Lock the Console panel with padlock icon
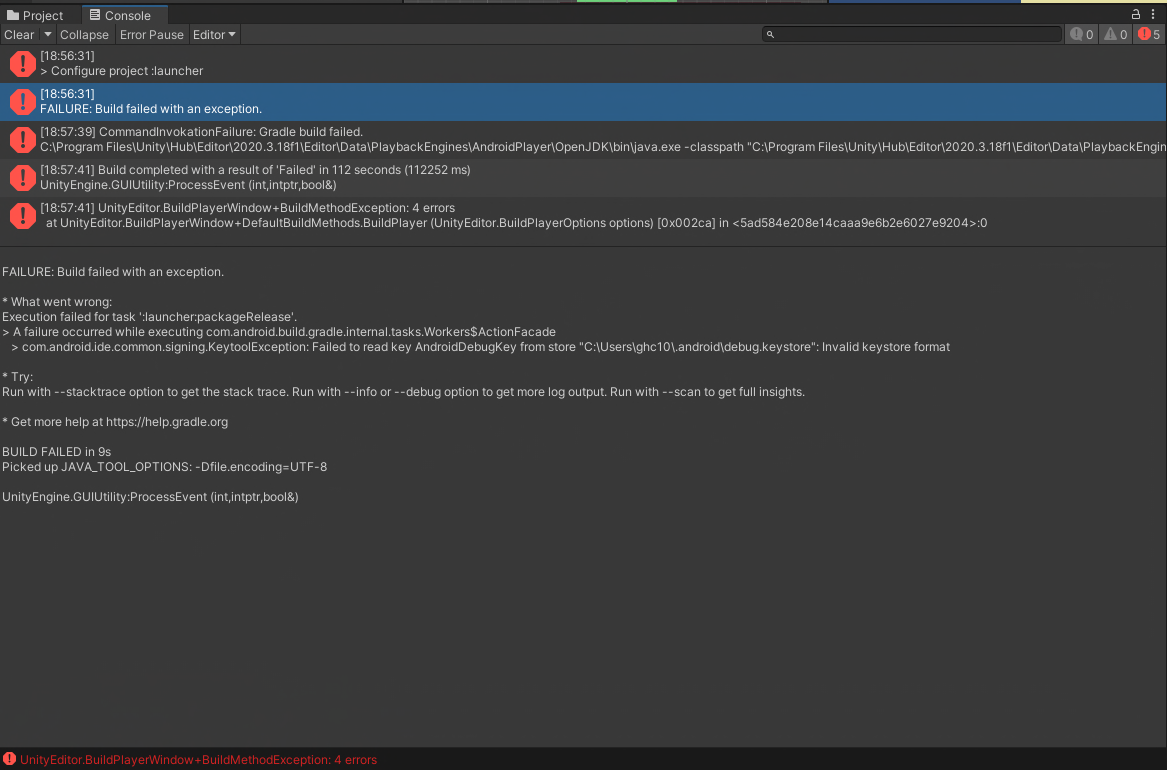1167x770 pixels. pos(1136,14)
